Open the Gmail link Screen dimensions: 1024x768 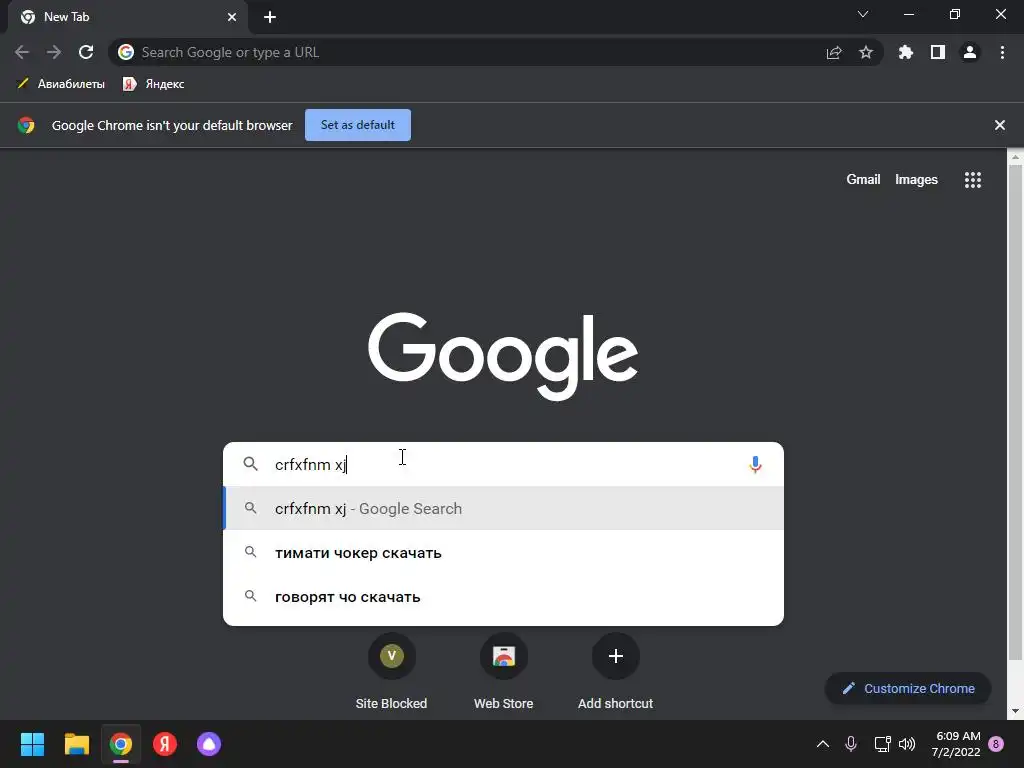[x=863, y=180]
